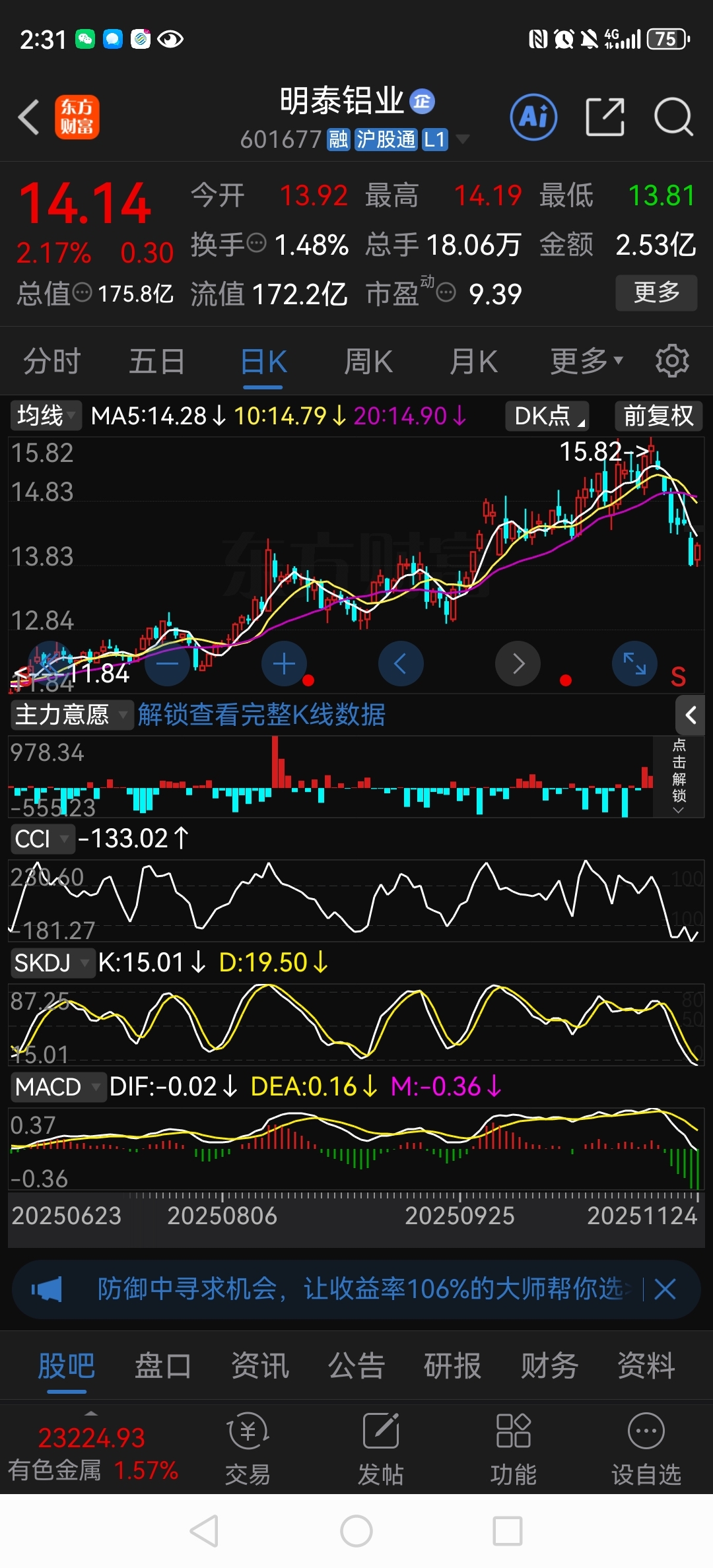Switch to 月K chart tab
Viewport: 713px width, 1568px height.
473,361
